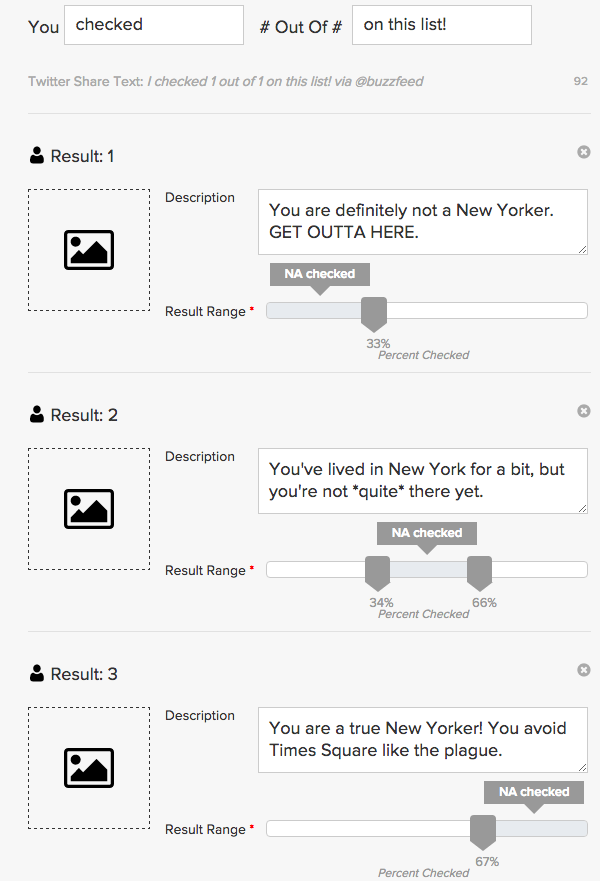
Task: Upload image in Result 1 placeholder
Action: (89, 250)
